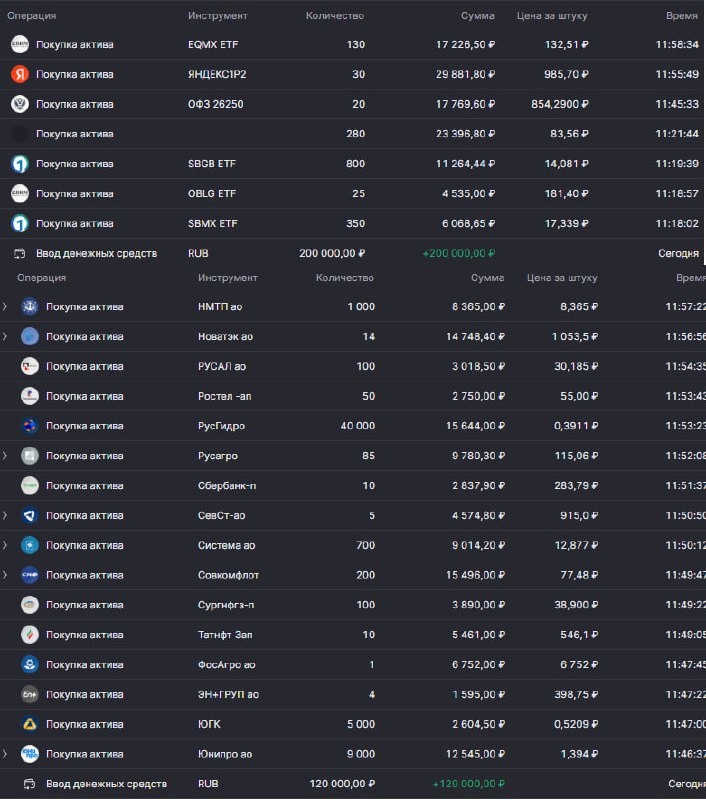Select the EQMX ETF instrument name
The height and width of the screenshot is (800, 706).
213,44
